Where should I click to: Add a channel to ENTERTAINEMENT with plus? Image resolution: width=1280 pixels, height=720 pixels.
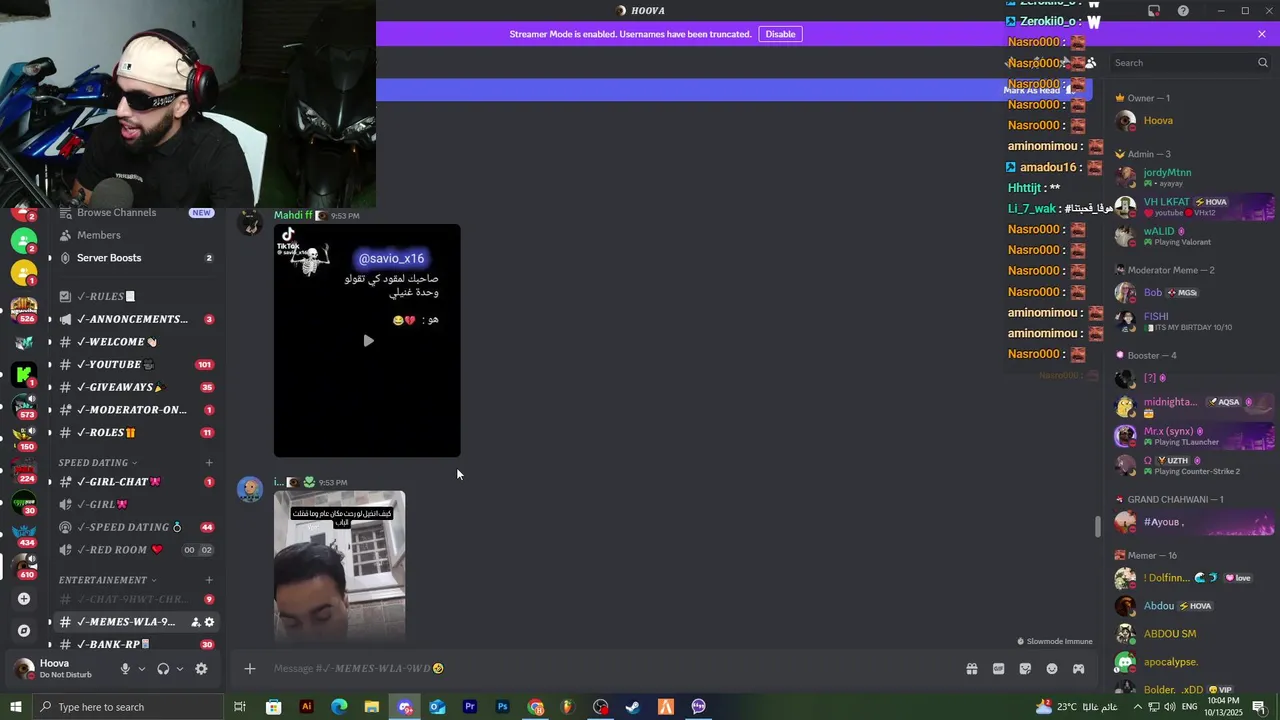(x=209, y=580)
